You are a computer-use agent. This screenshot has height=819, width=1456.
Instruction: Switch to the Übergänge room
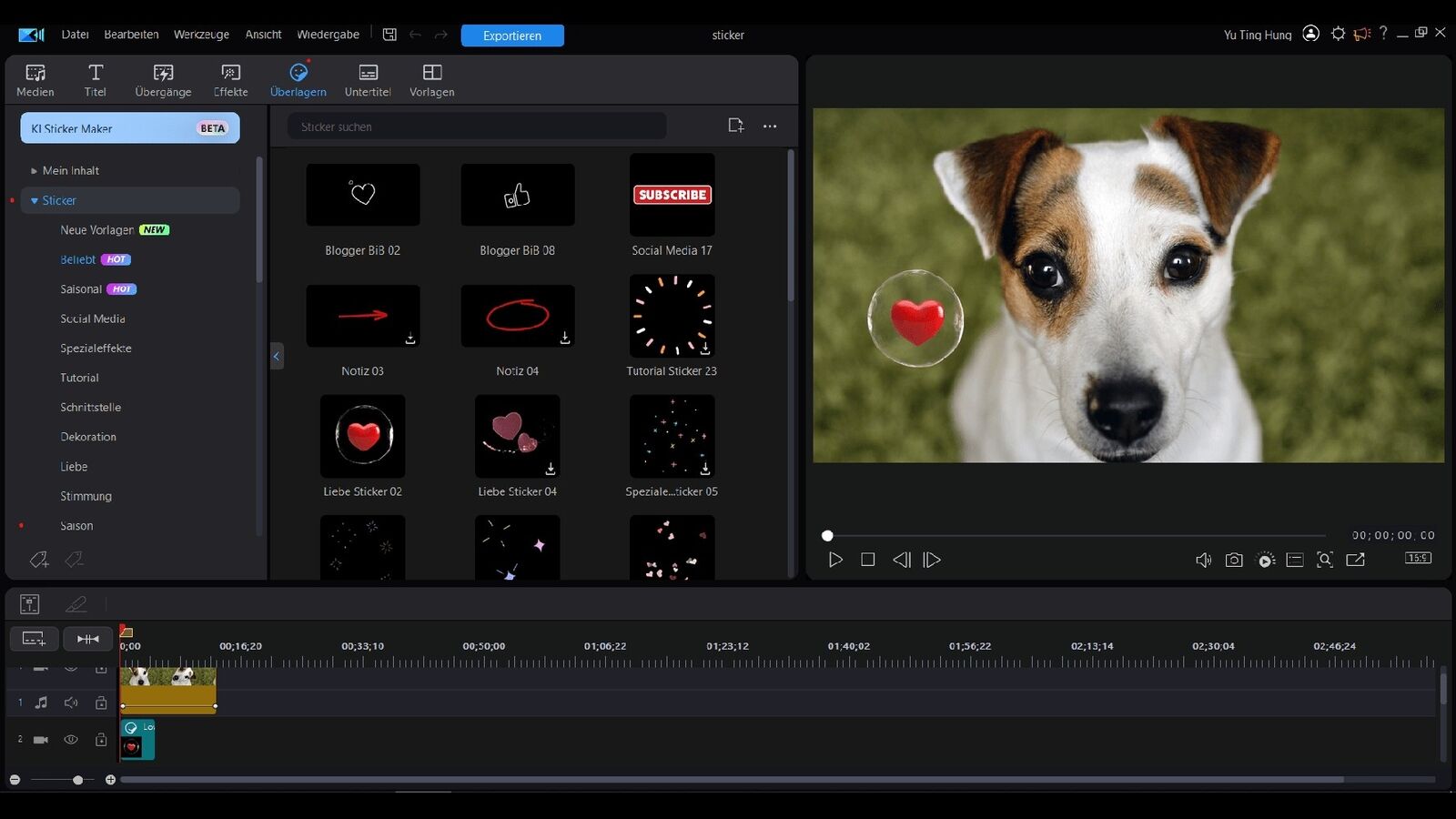pyautogui.click(x=163, y=80)
